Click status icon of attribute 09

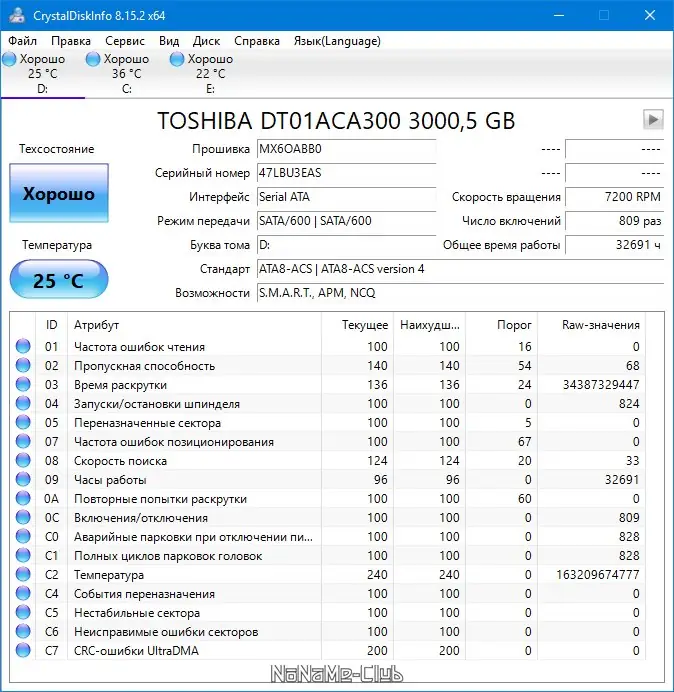click(23, 479)
